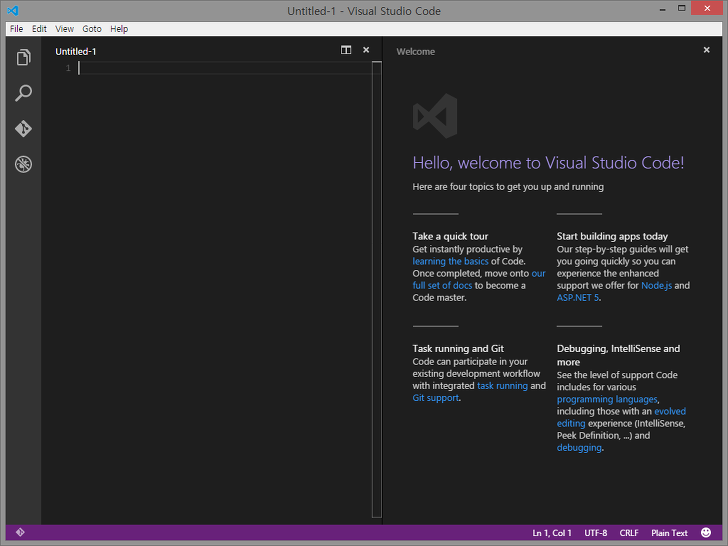Open the 'debugging' link

click(579, 448)
